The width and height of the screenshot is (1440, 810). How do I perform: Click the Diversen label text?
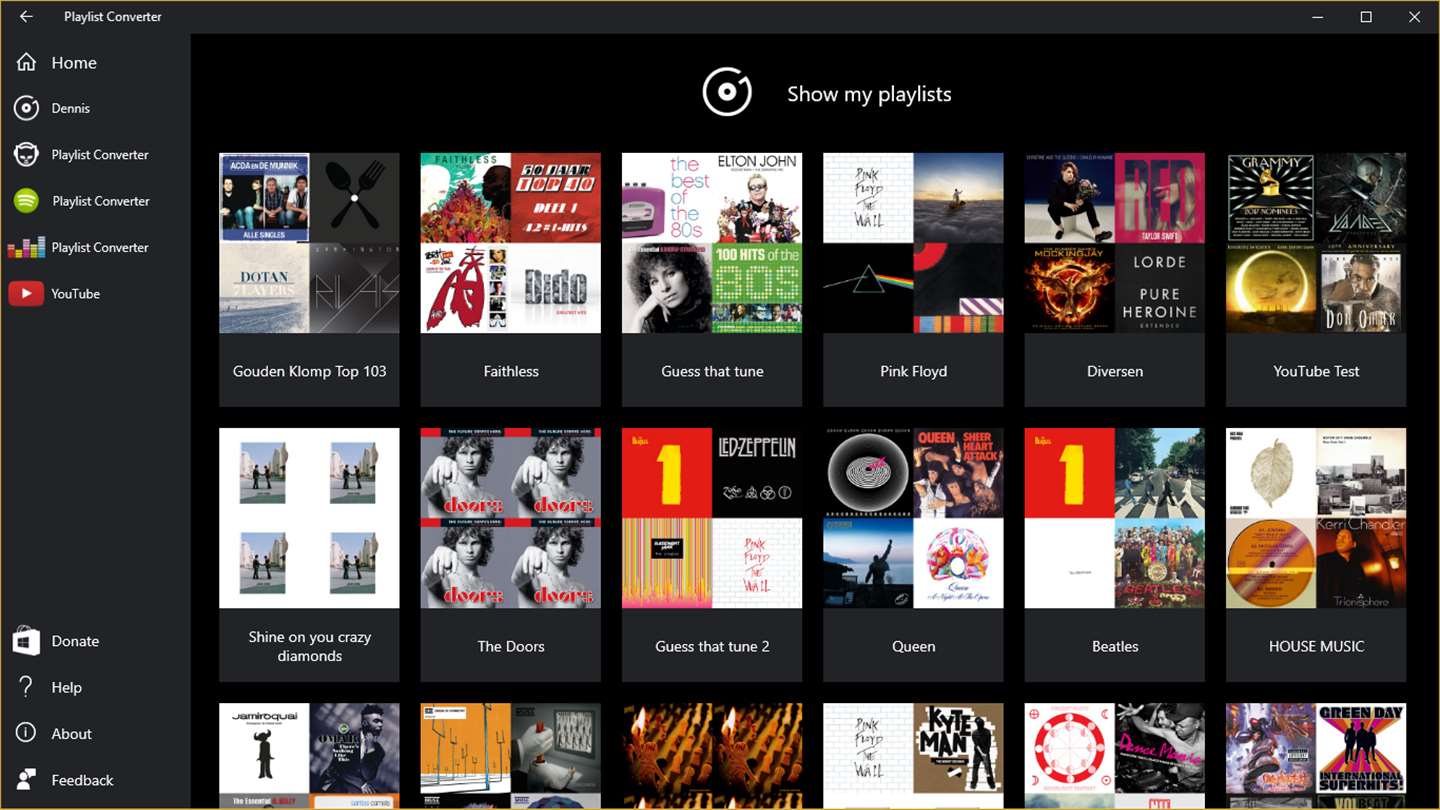click(1115, 371)
